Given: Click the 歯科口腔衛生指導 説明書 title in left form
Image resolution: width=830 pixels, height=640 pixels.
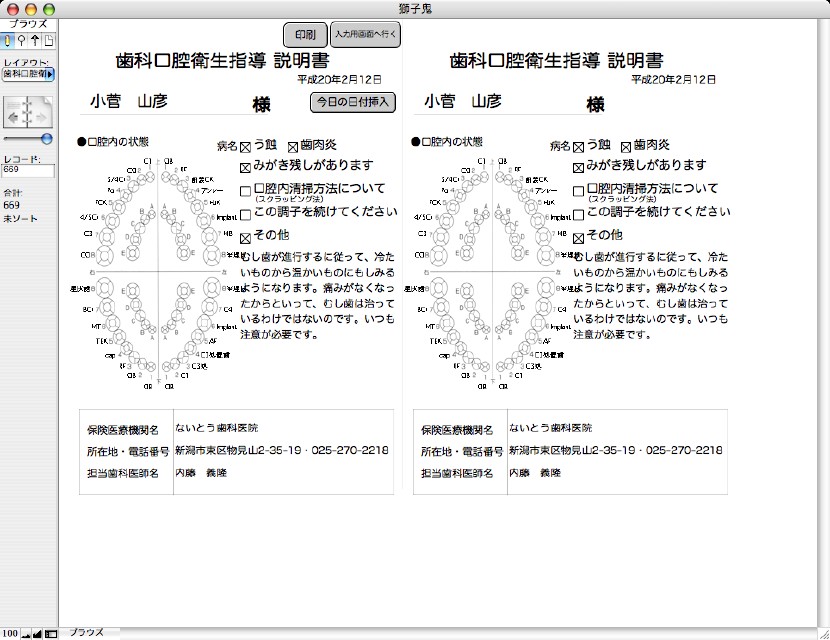Looking at the screenshot, I should tap(222, 60).
